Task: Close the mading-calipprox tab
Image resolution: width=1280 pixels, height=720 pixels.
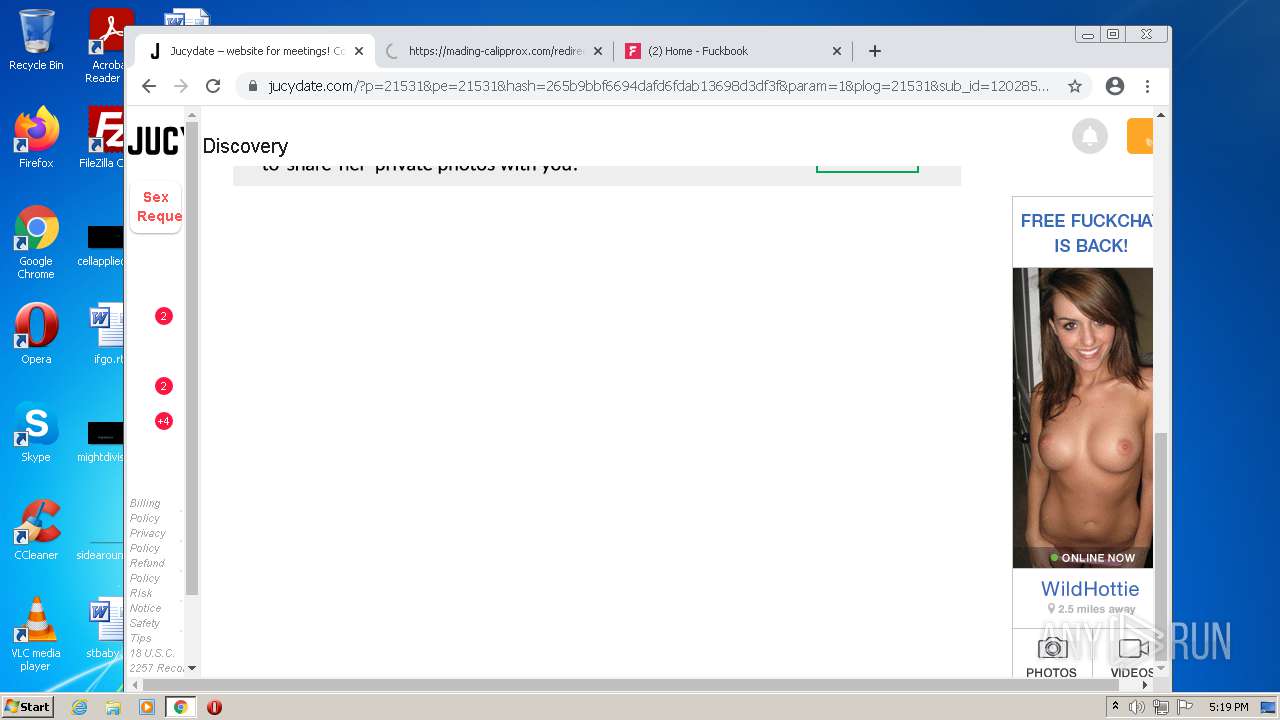Action: click(x=598, y=51)
